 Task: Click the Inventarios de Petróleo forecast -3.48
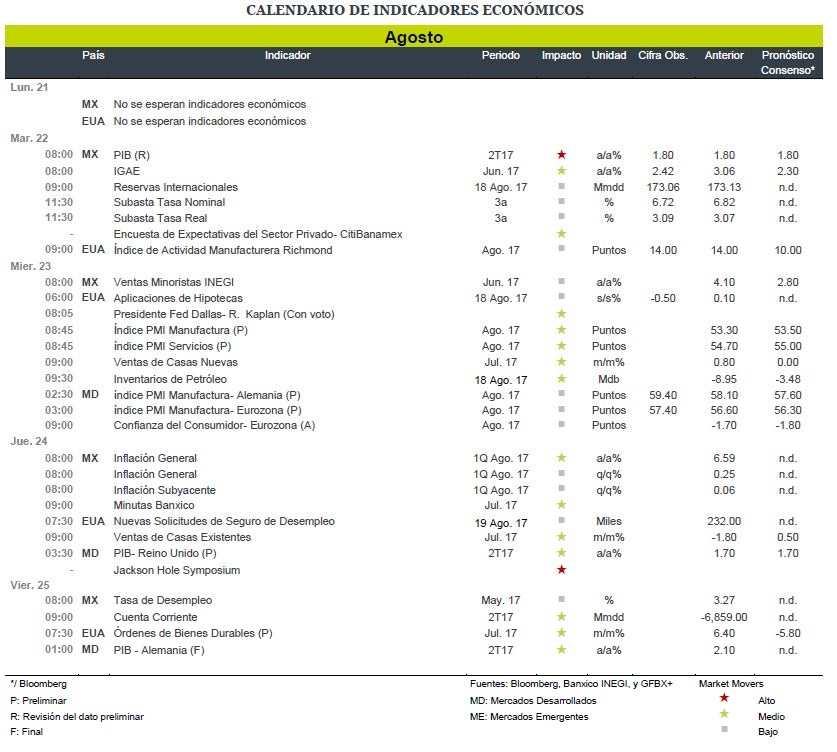click(787, 379)
